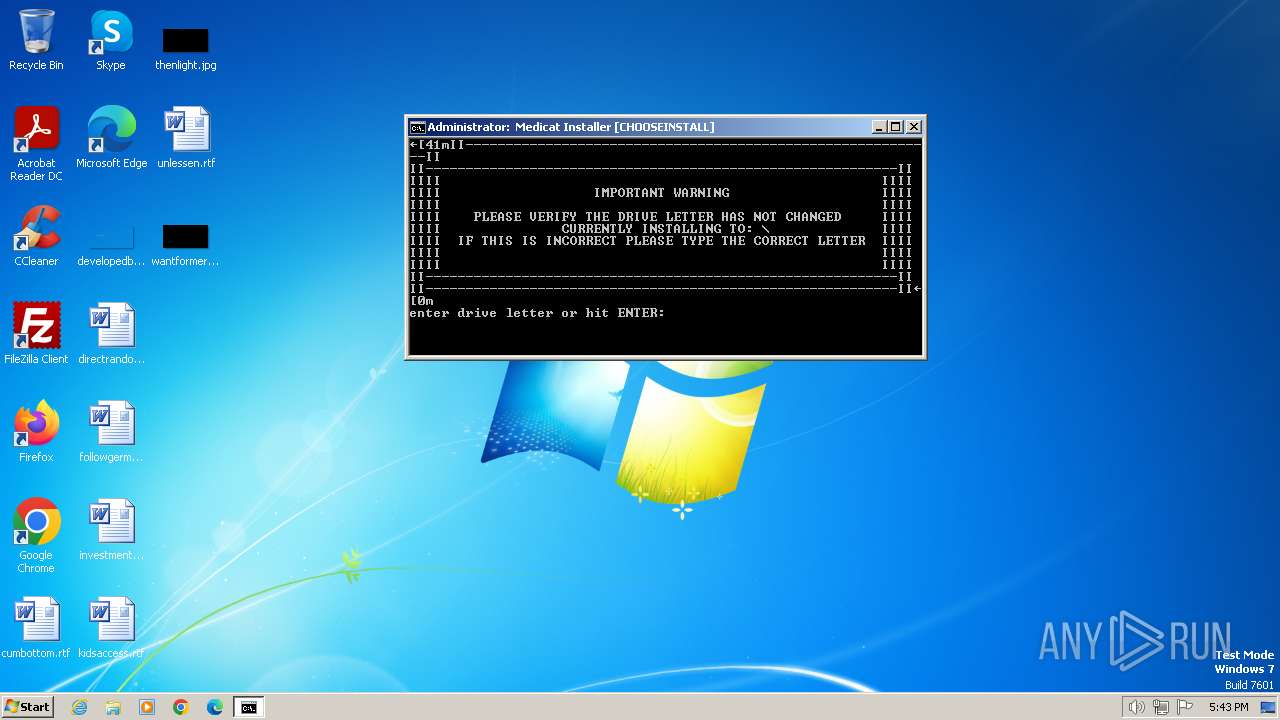Select the wantformer desktop file

[185, 244]
